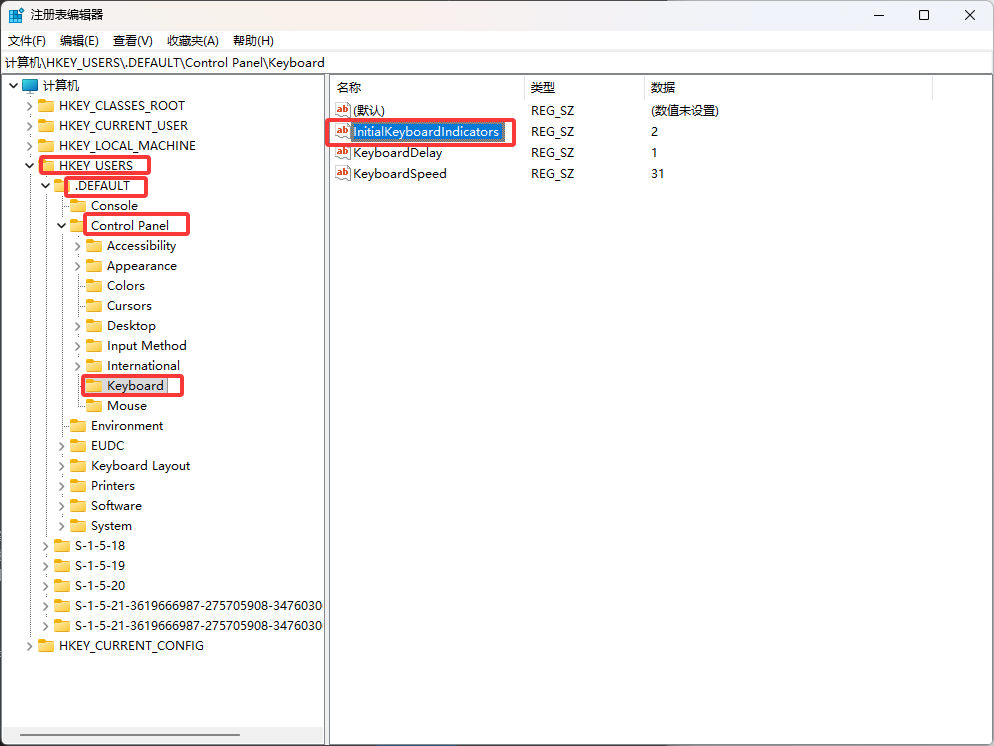The width and height of the screenshot is (994, 746).
Task: Click the KeyboardDelay string value icon
Action: (x=343, y=153)
